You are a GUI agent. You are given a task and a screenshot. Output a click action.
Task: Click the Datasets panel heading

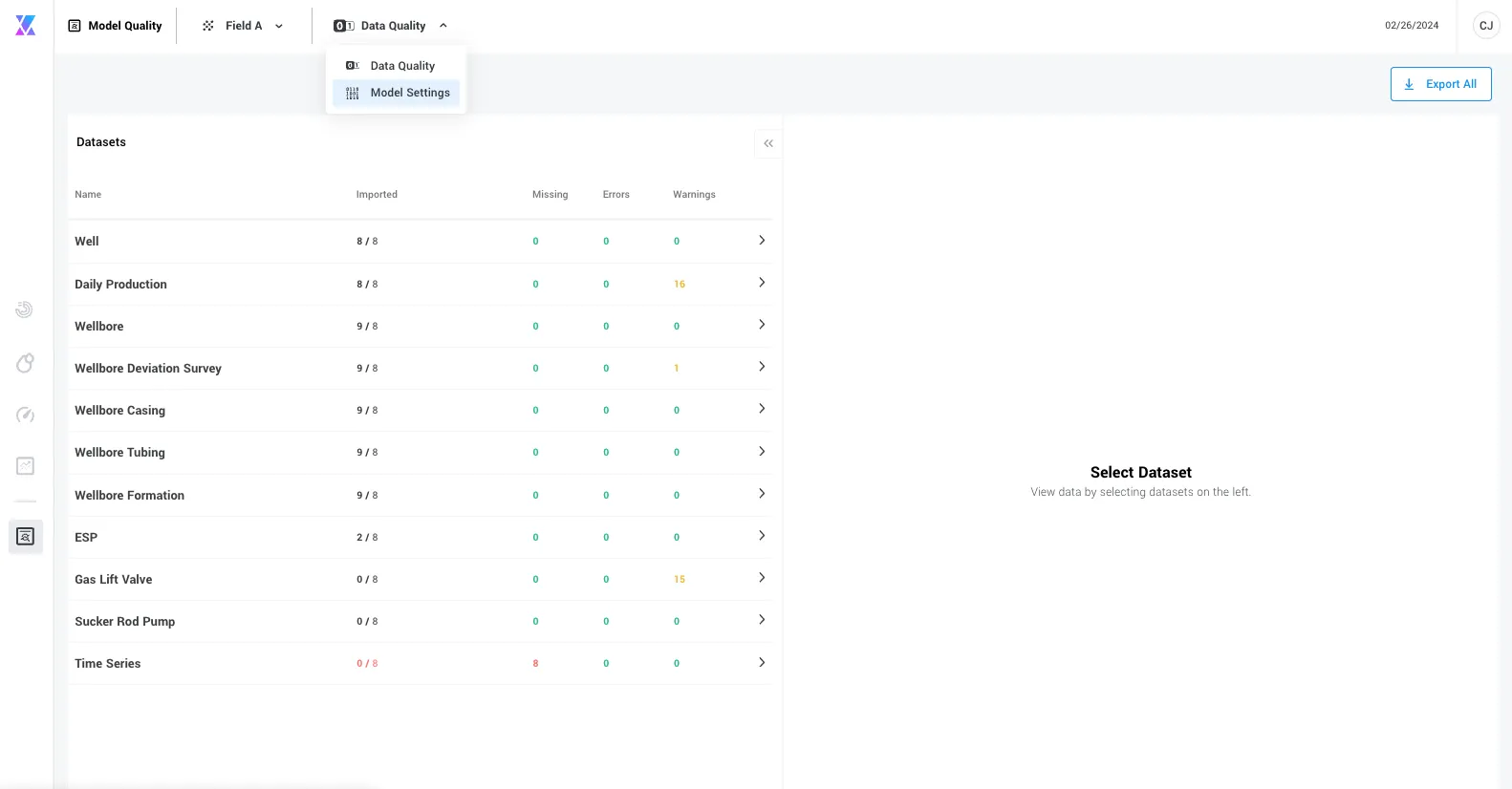pos(101,142)
